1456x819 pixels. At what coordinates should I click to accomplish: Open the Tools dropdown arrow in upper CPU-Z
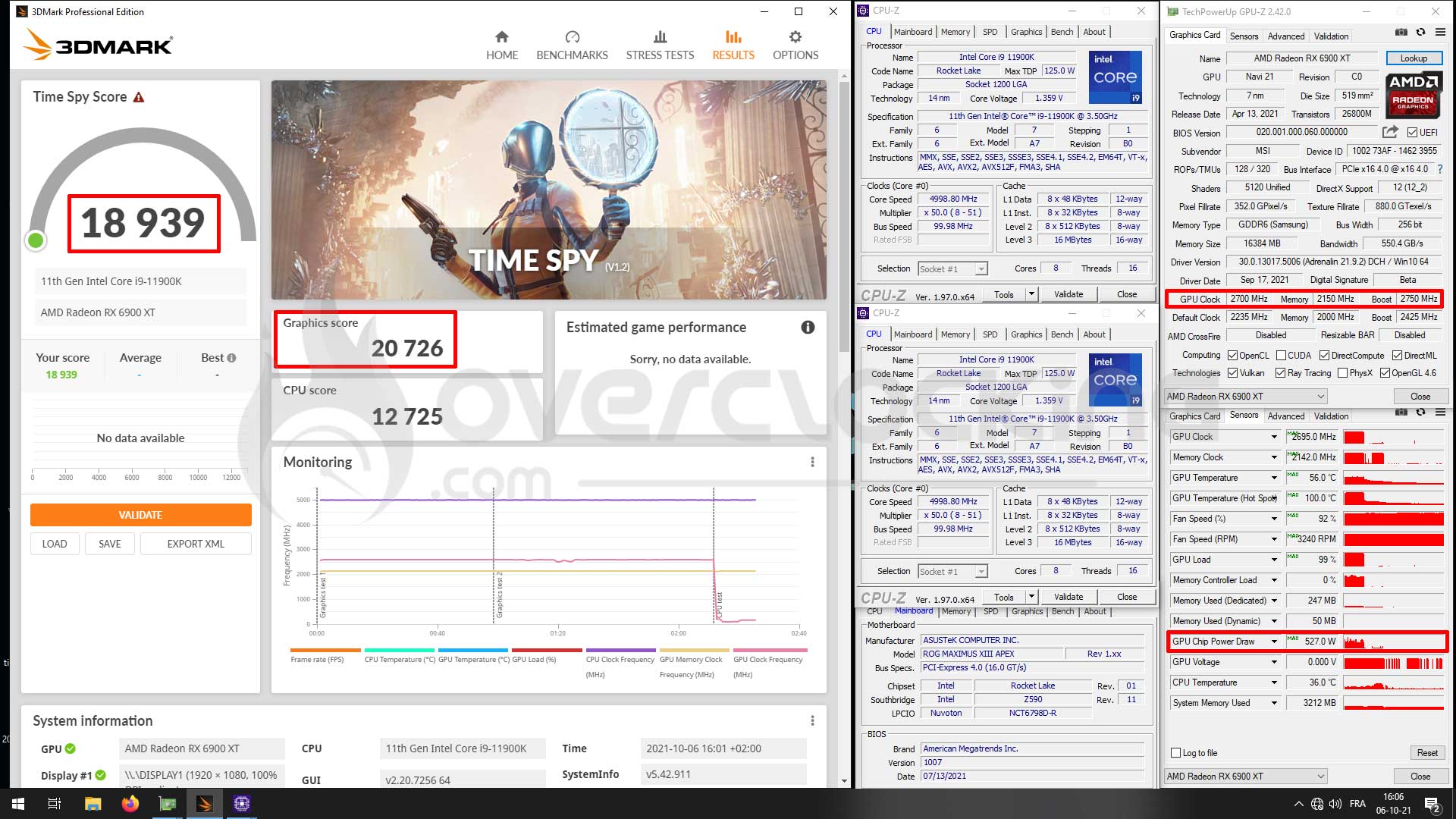pos(1031,294)
